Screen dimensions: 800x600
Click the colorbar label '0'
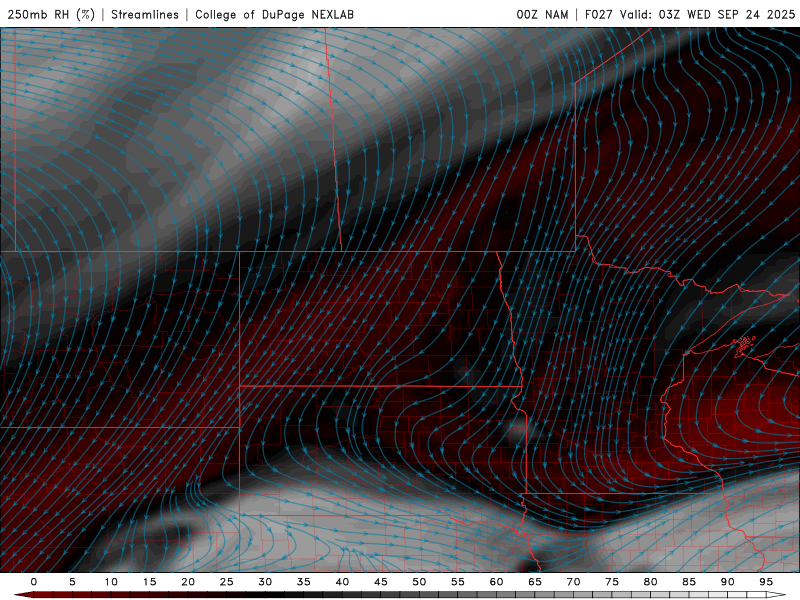click(34, 582)
